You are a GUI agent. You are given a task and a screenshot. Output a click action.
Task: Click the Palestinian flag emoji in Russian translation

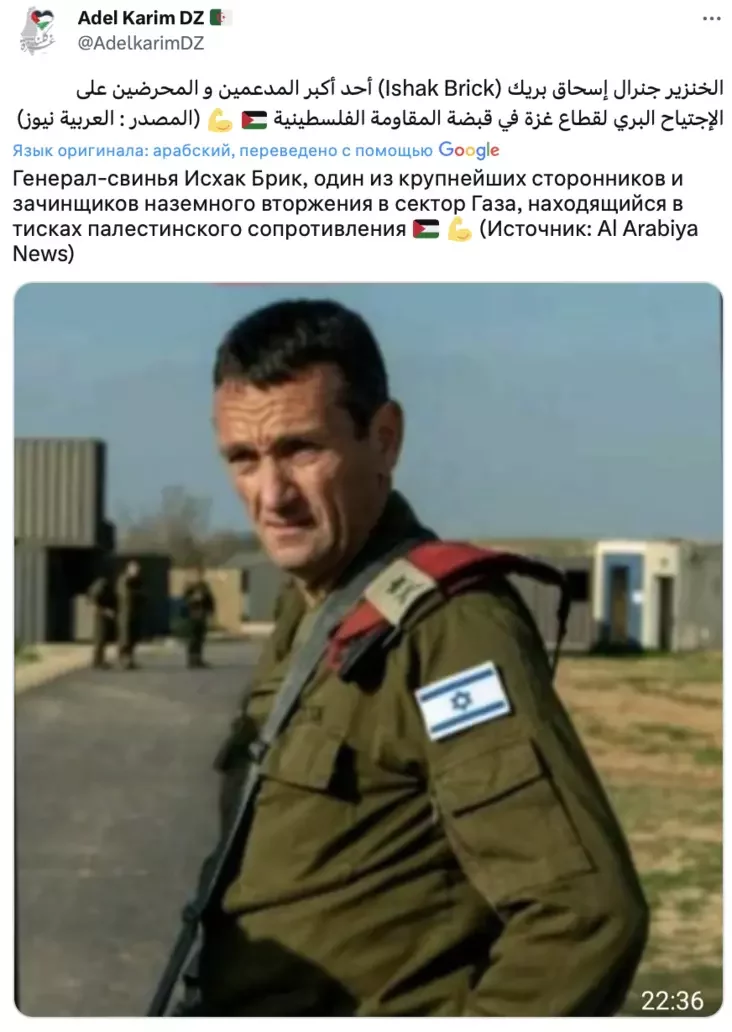(426, 230)
